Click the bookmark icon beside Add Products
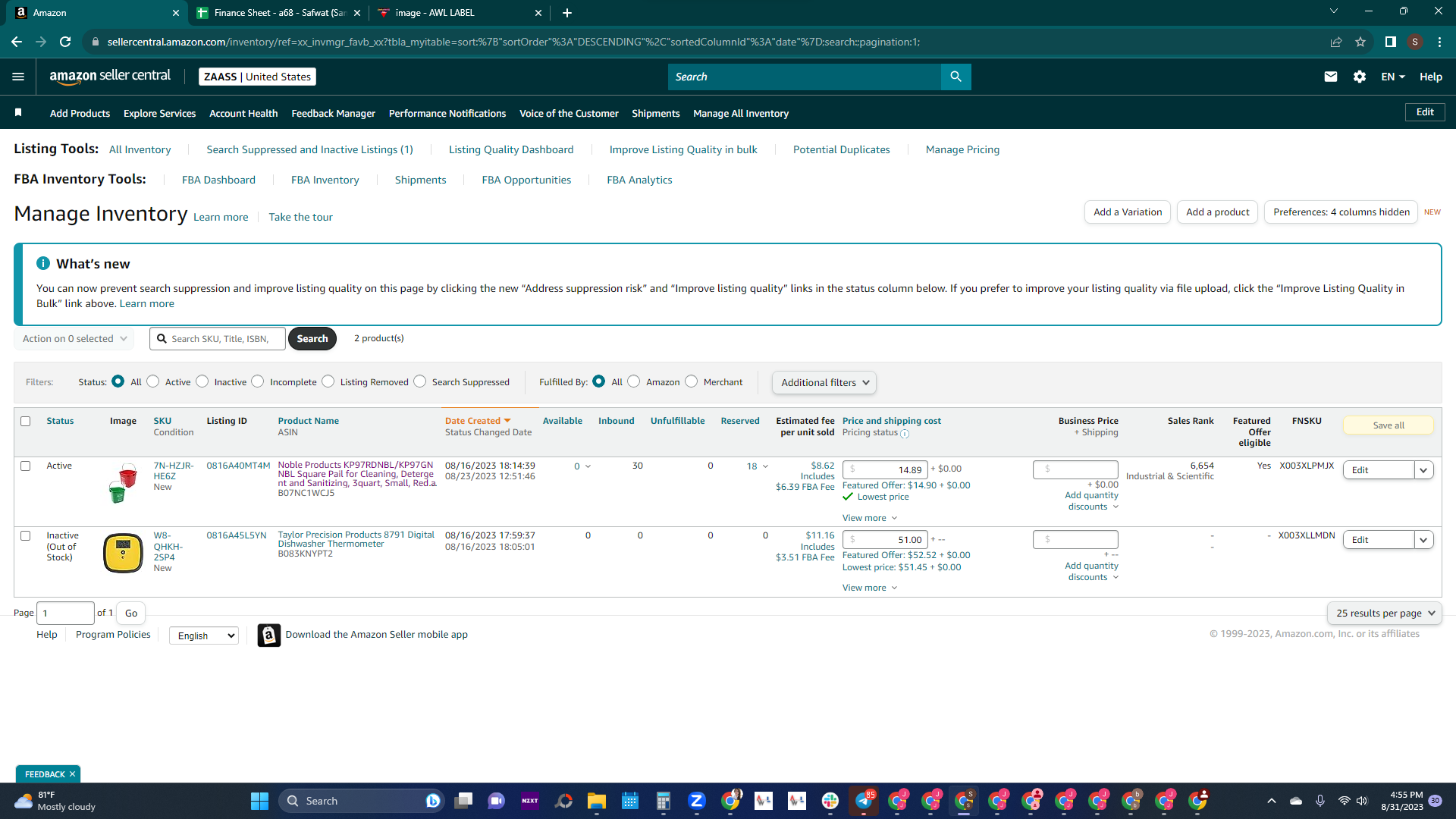Viewport: 1456px width, 819px height. [18, 112]
